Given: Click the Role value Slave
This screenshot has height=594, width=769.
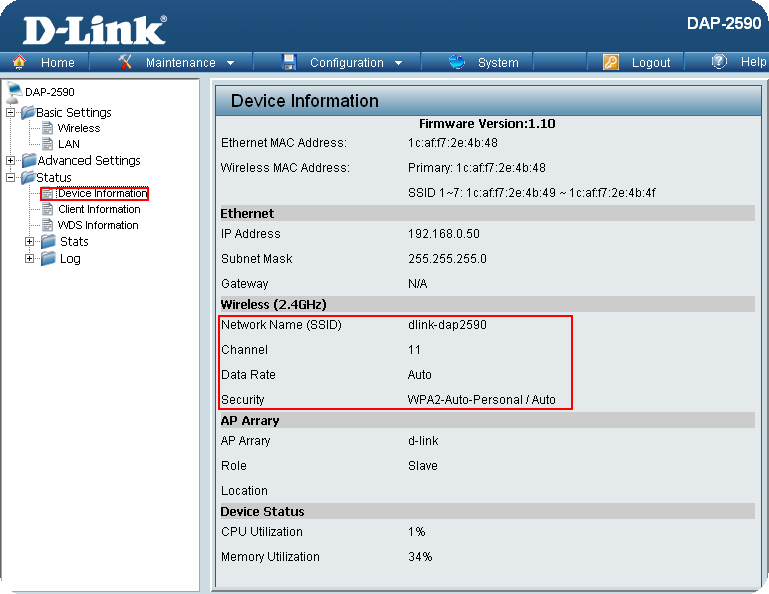Looking at the screenshot, I should click(x=423, y=465).
